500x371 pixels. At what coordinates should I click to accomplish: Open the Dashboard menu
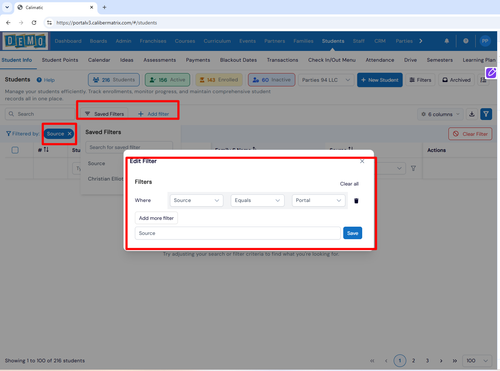(x=68, y=41)
